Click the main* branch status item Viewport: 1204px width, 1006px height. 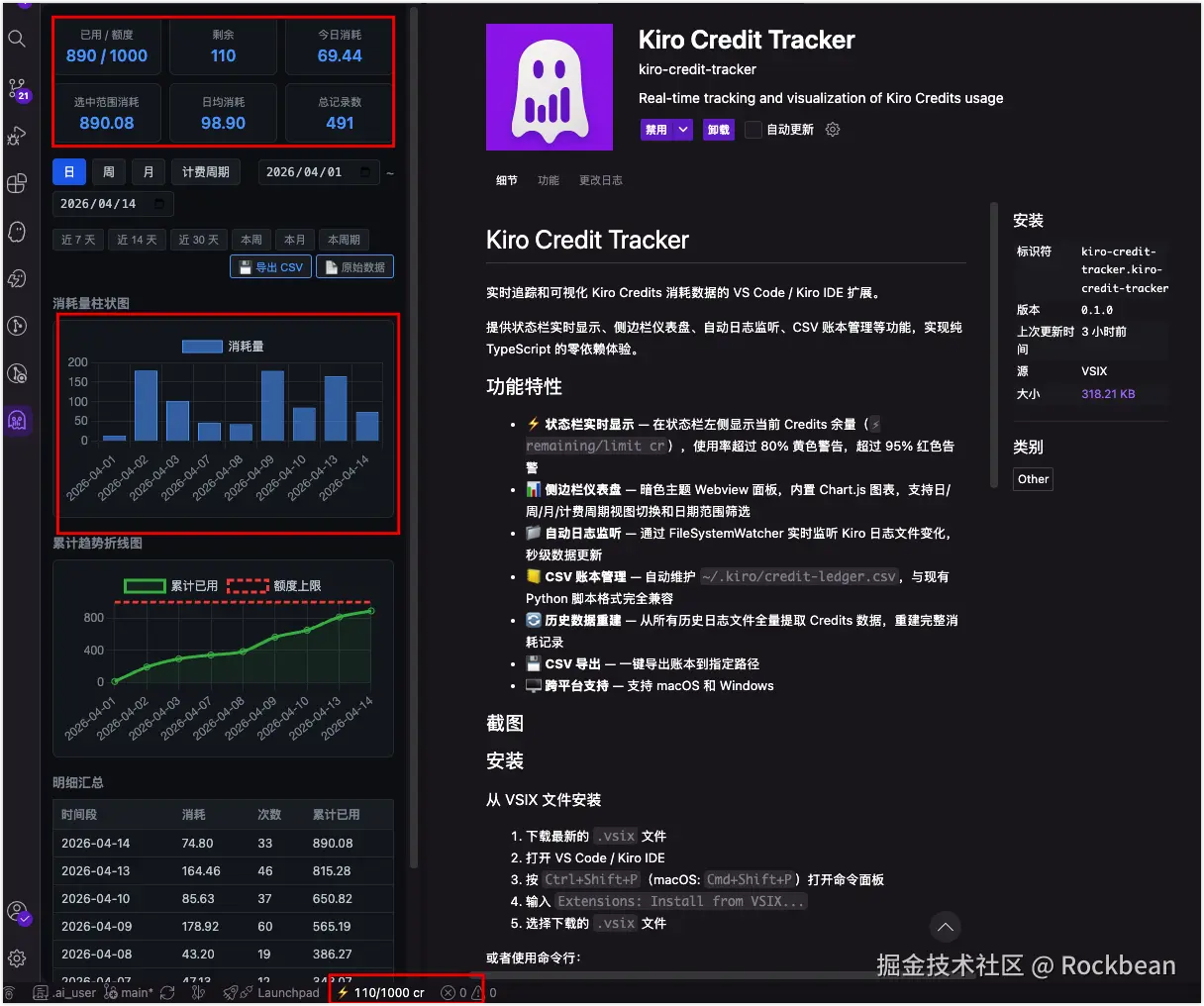point(129,992)
